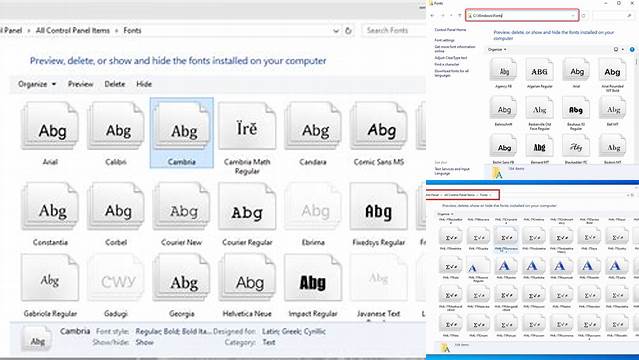
Task: Click highlighted address bar in top-right window
Action: [522, 15]
